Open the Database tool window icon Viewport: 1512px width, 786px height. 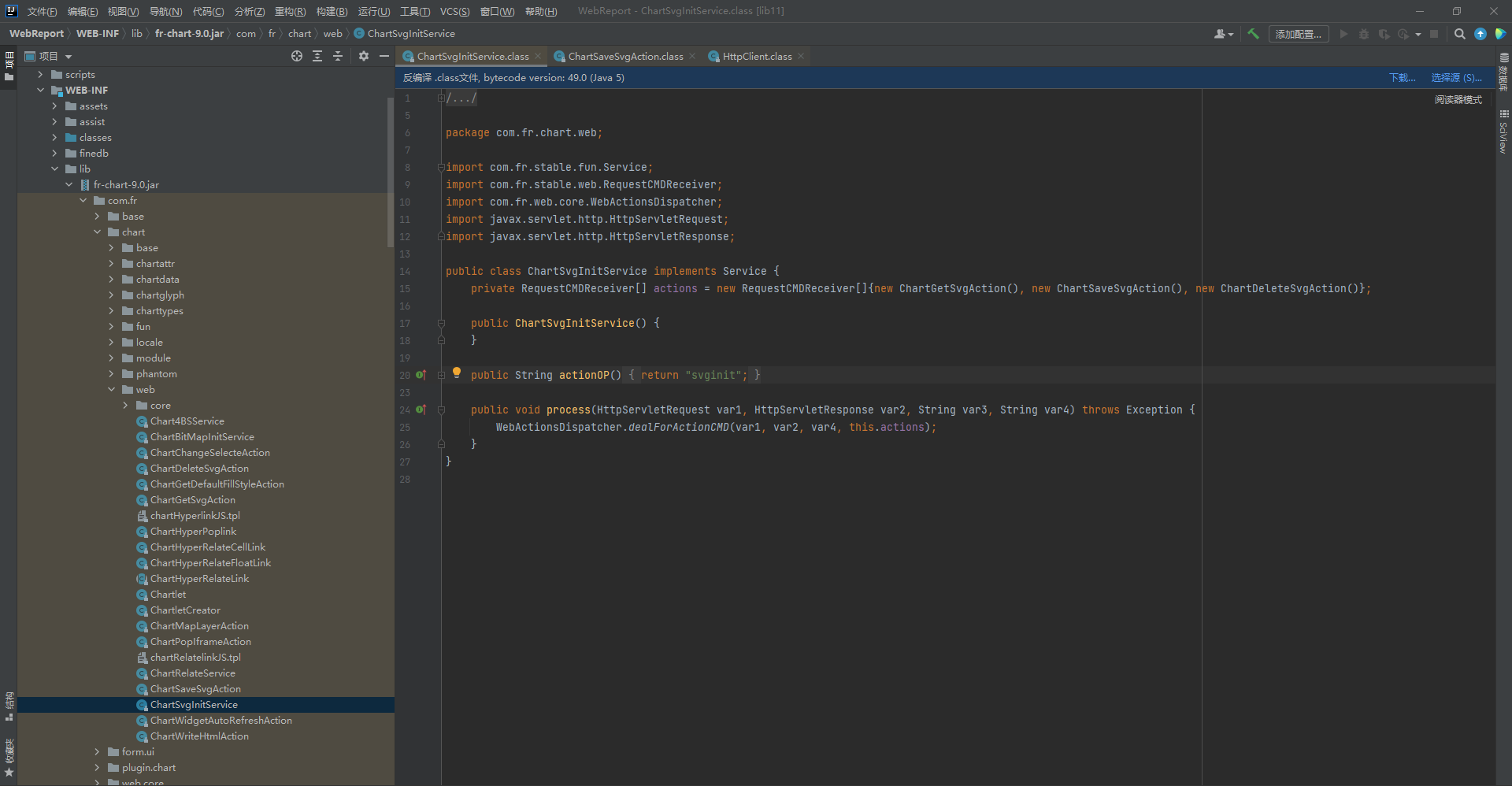1504,72
